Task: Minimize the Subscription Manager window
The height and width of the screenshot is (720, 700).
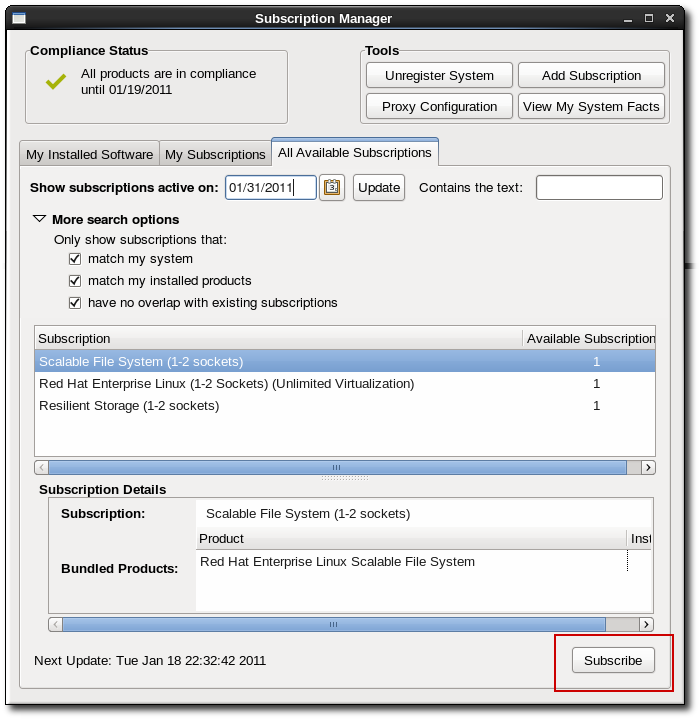Action: point(627,19)
